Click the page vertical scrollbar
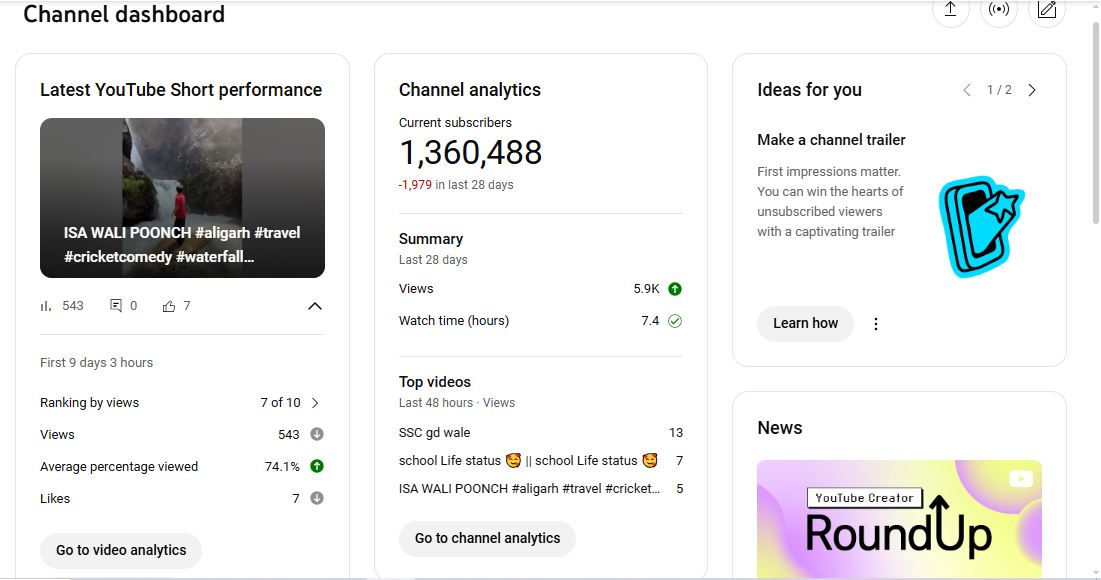The height and width of the screenshot is (580, 1101). click(x=1095, y=124)
